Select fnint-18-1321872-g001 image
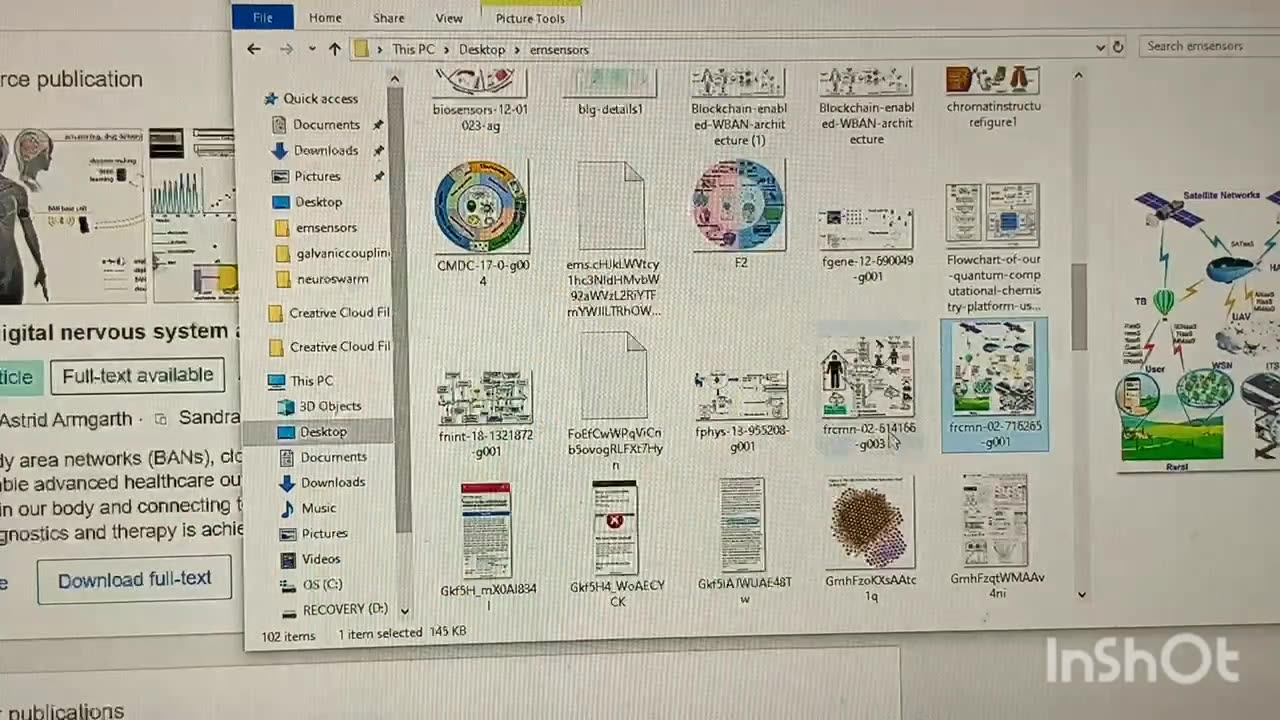This screenshot has width=1280, height=720. [x=485, y=414]
